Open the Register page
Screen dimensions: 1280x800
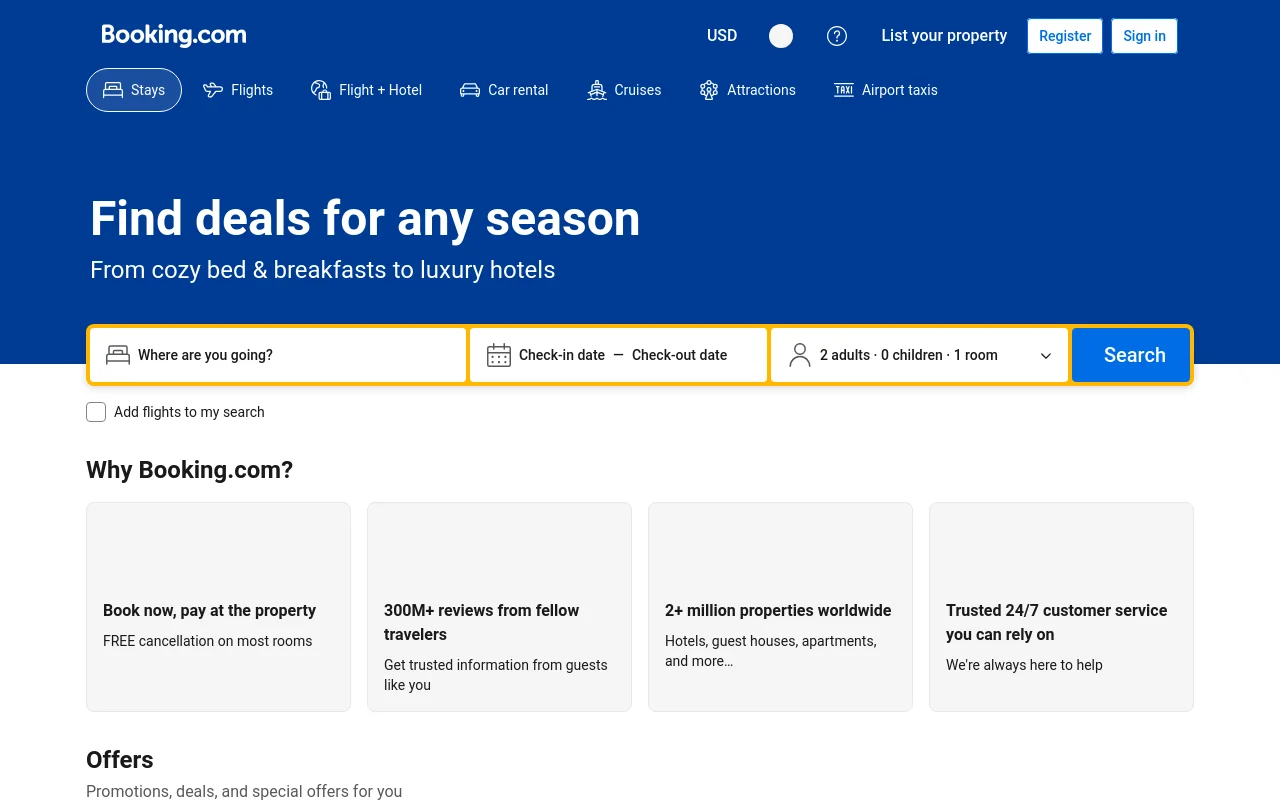[x=1065, y=36]
